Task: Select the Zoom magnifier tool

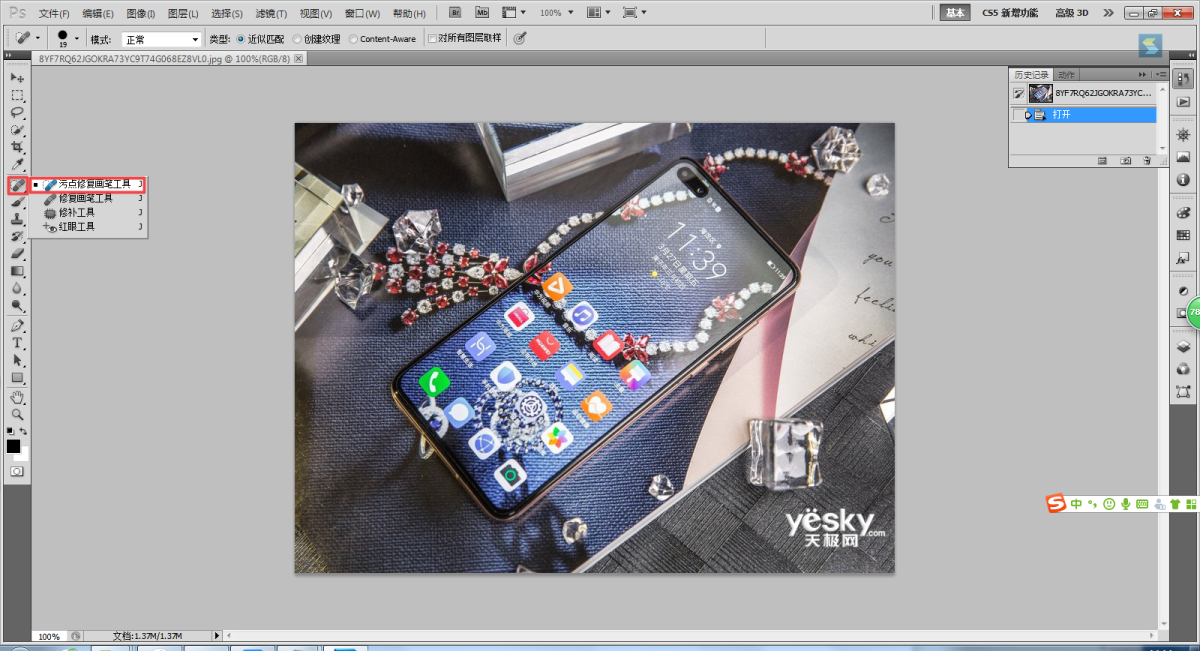Action: tap(17, 414)
